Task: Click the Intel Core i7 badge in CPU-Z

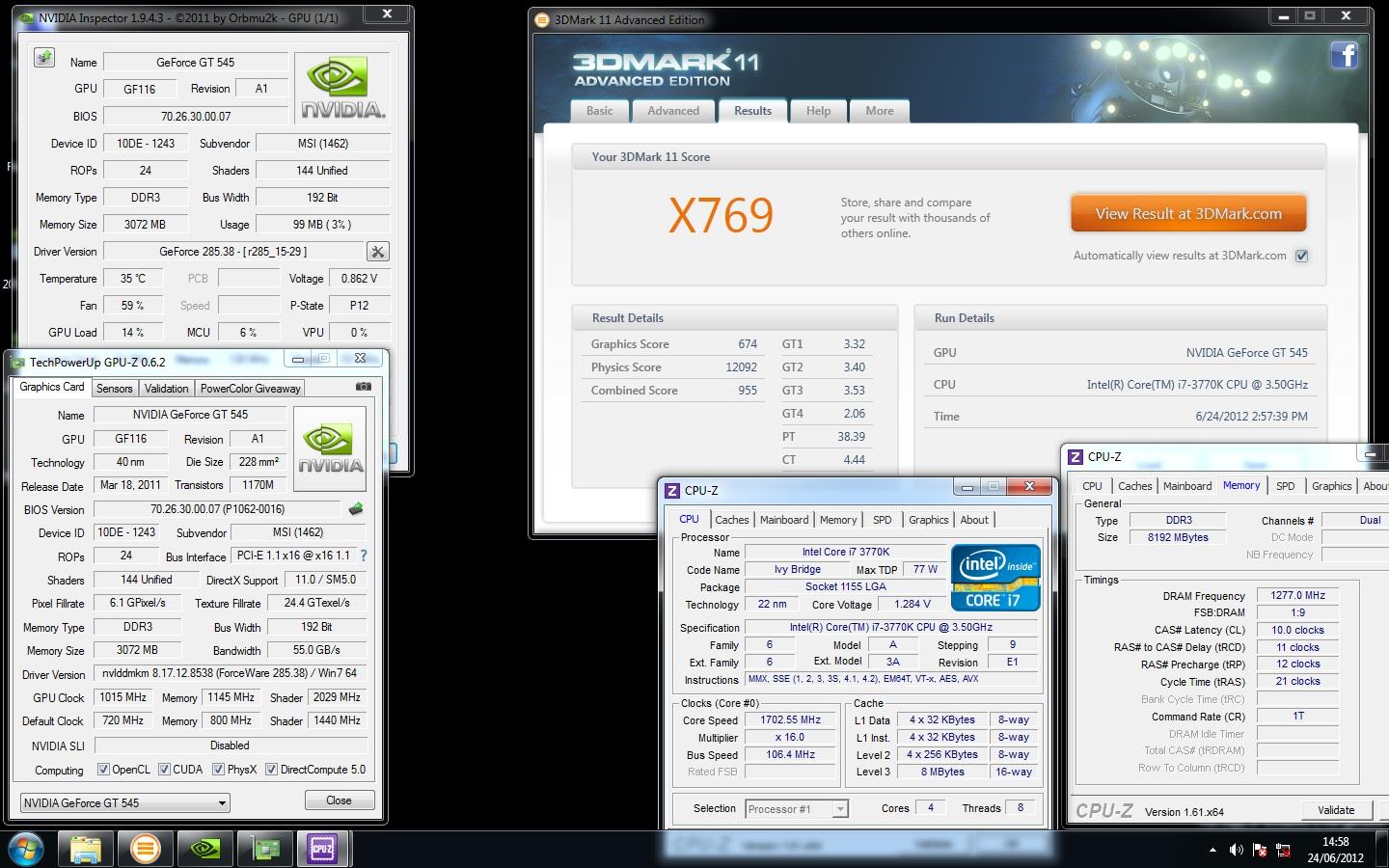Action: coord(995,578)
